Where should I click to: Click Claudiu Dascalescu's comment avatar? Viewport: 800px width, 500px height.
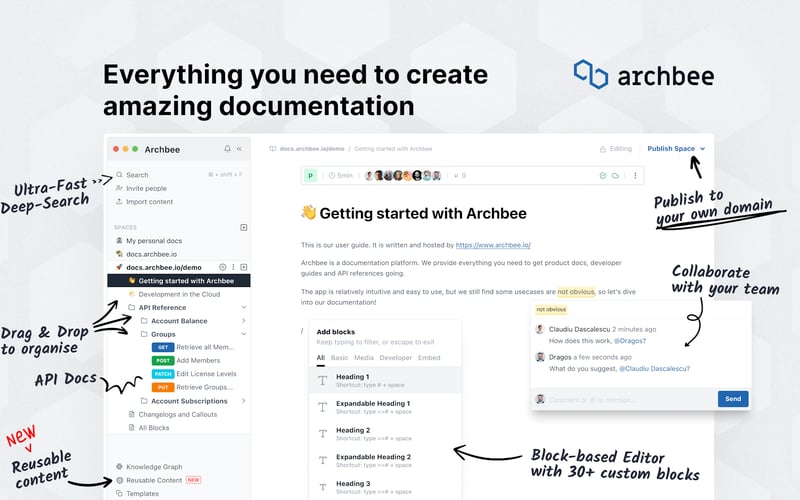pyautogui.click(x=540, y=329)
